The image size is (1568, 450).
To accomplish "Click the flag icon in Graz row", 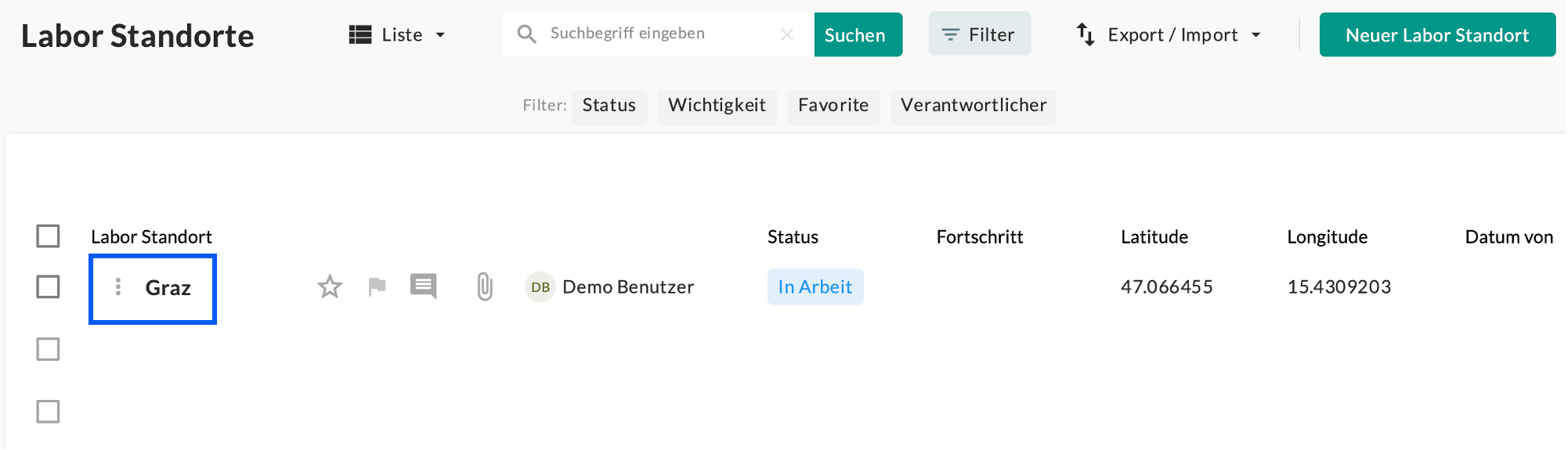I will [377, 287].
